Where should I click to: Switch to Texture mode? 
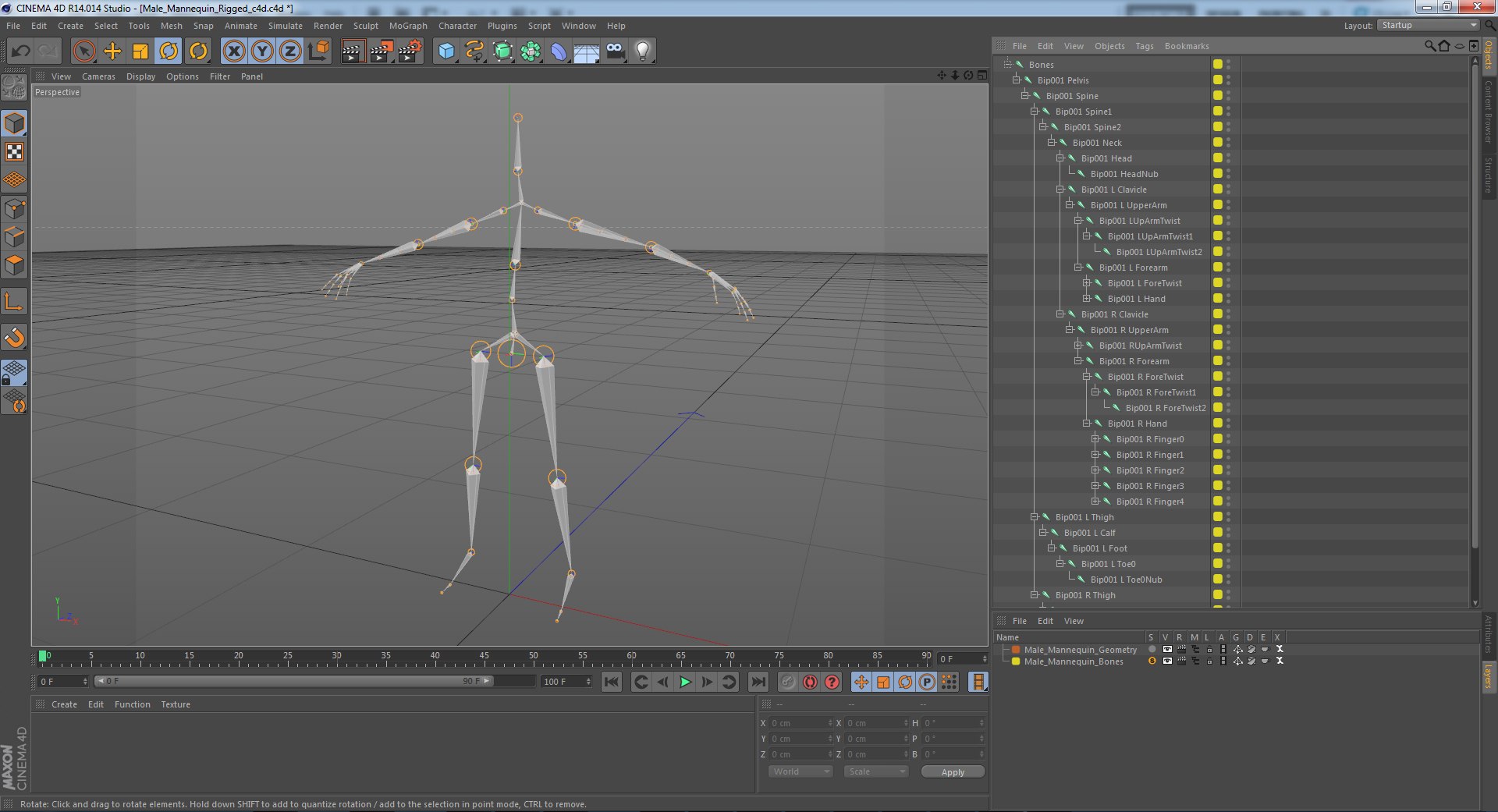[x=14, y=151]
